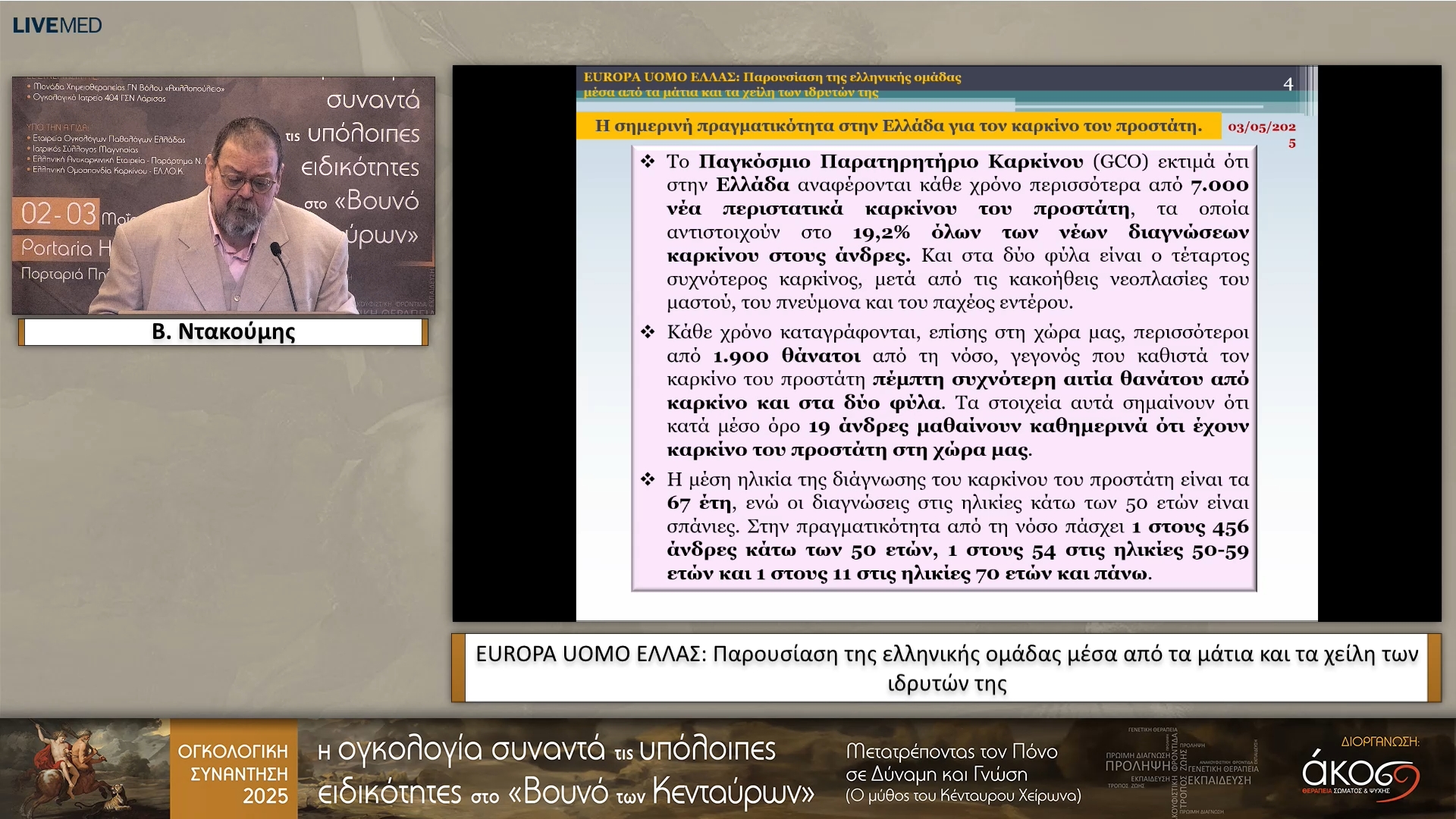Click the presentation slide area
Screen dimensions: 1456x819
pyautogui.click(x=946, y=343)
